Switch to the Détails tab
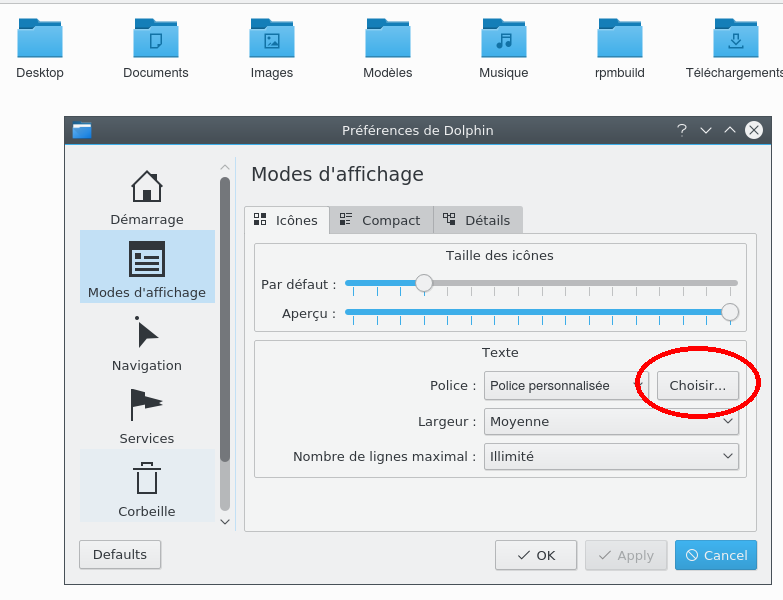783x600 pixels. (478, 220)
